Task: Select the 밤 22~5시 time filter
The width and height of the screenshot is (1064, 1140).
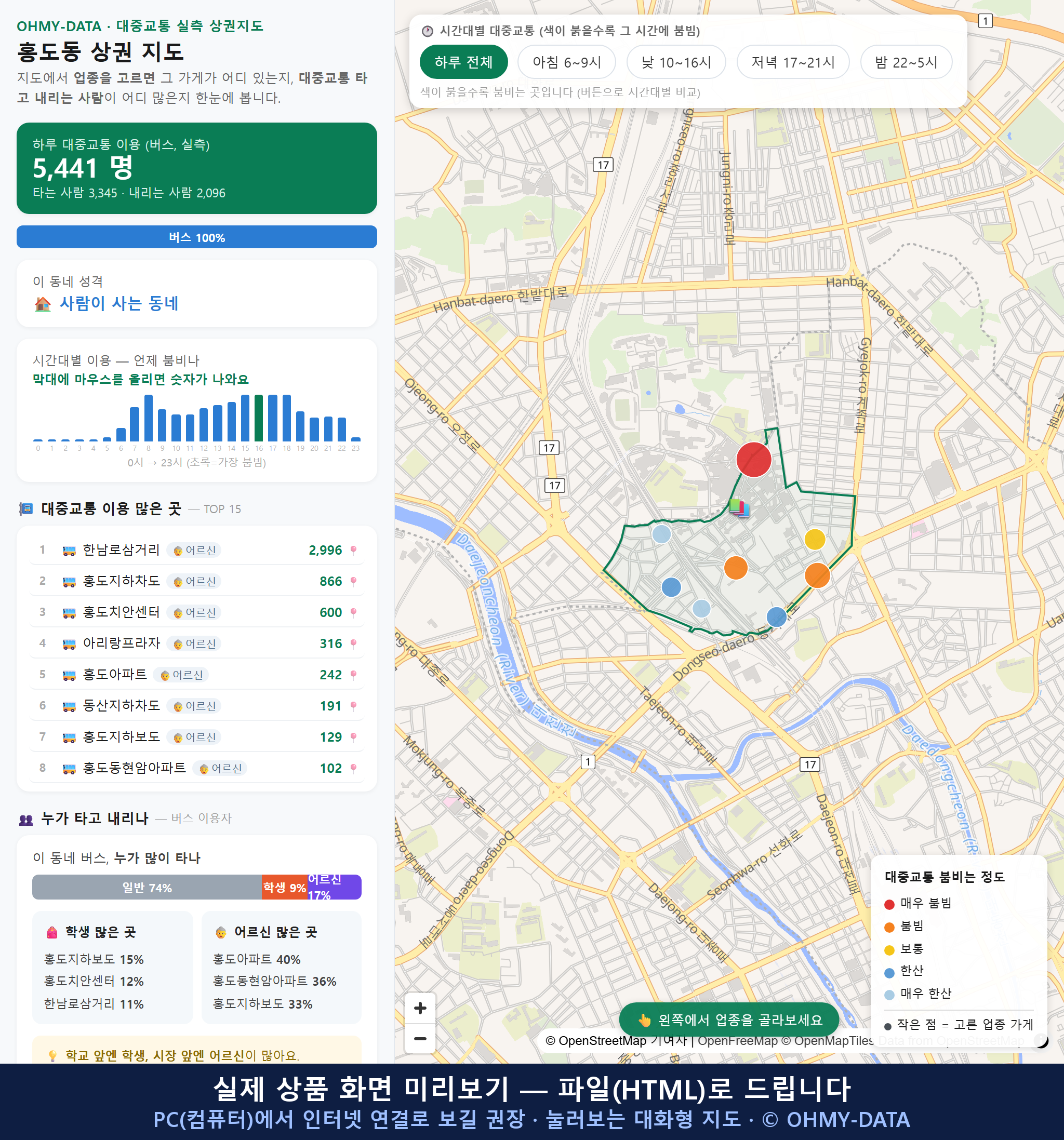Action: click(x=906, y=62)
